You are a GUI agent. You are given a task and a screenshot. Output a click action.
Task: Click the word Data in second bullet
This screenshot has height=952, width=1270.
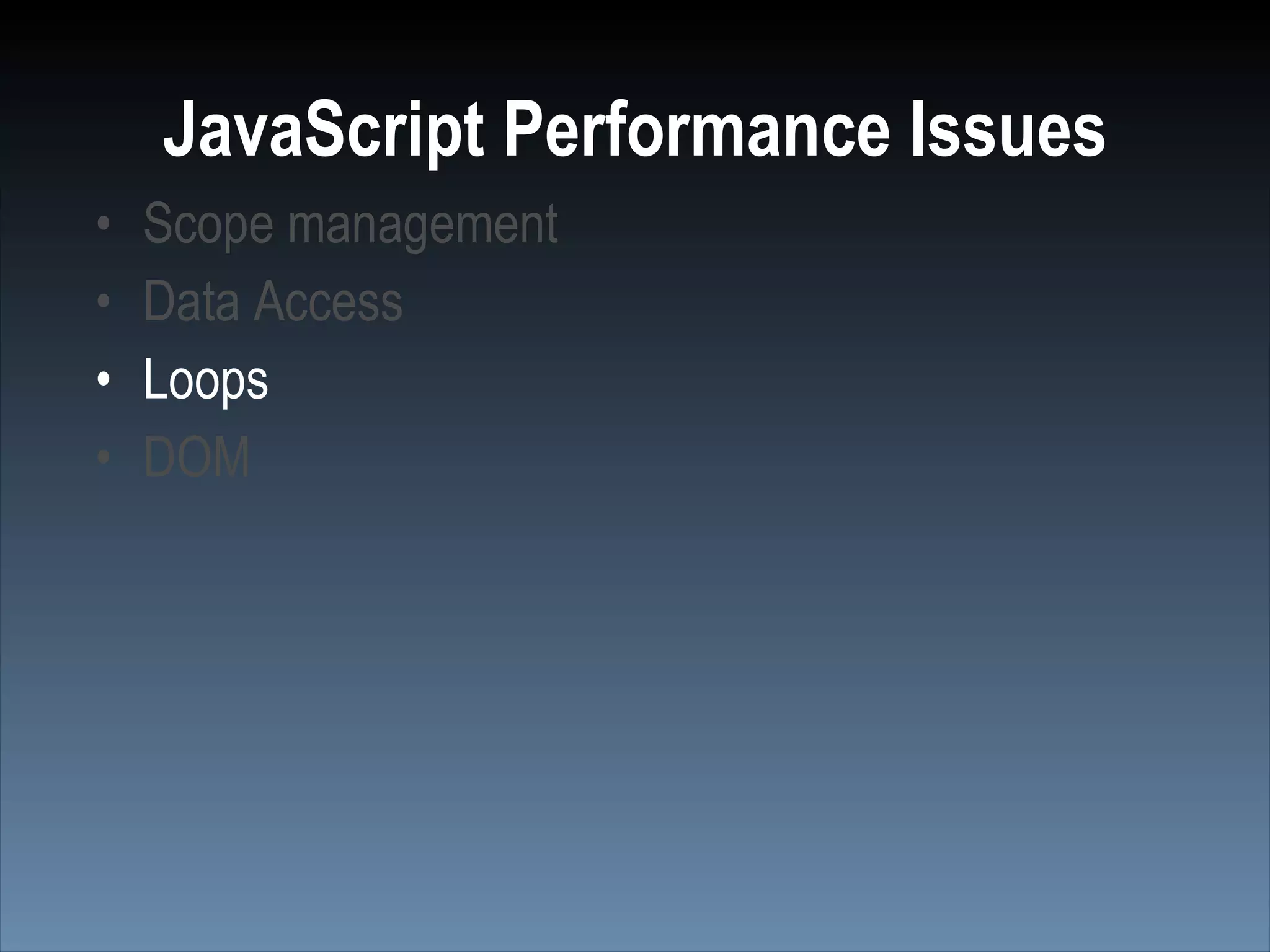point(191,302)
